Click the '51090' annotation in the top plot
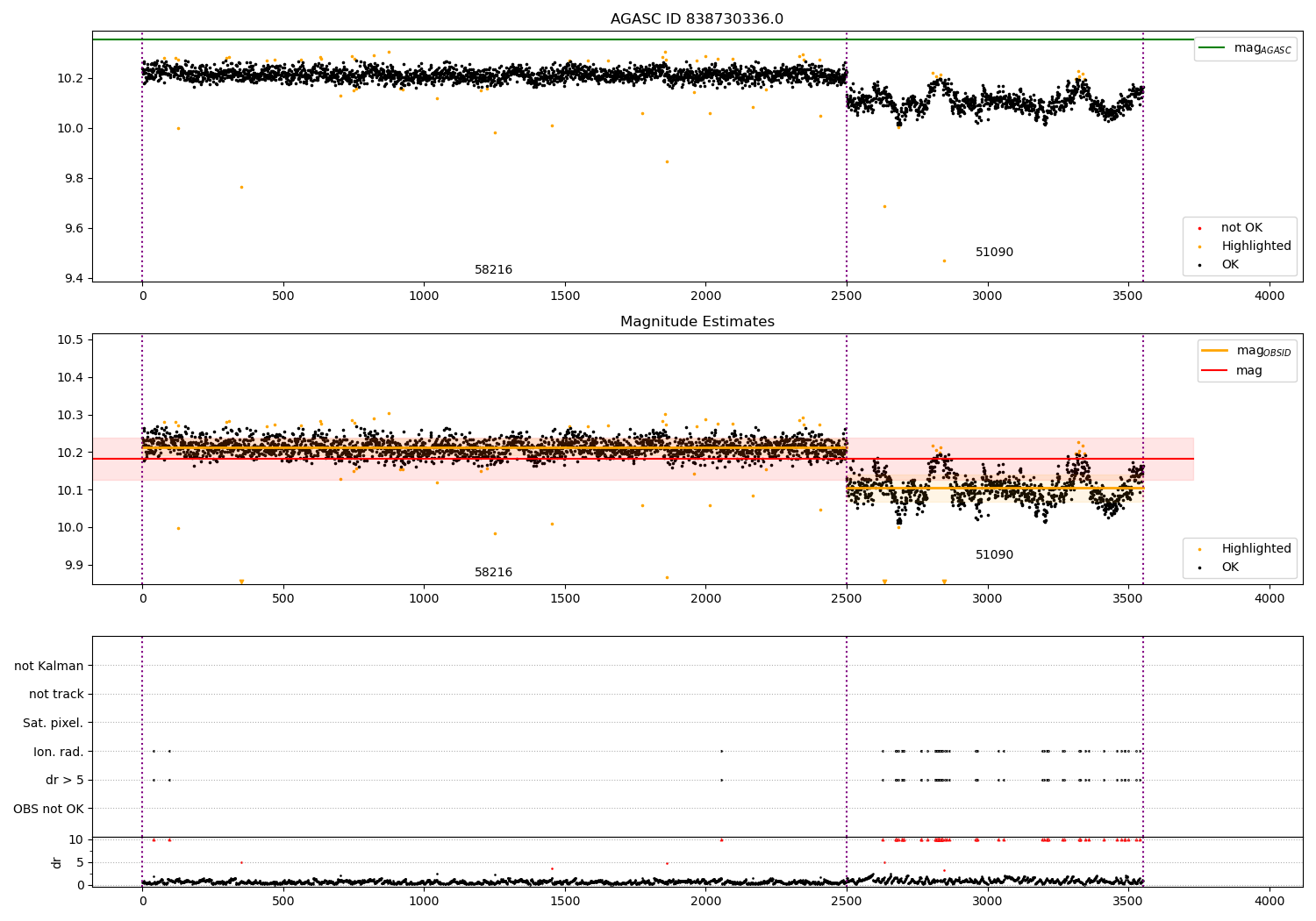 [994, 253]
